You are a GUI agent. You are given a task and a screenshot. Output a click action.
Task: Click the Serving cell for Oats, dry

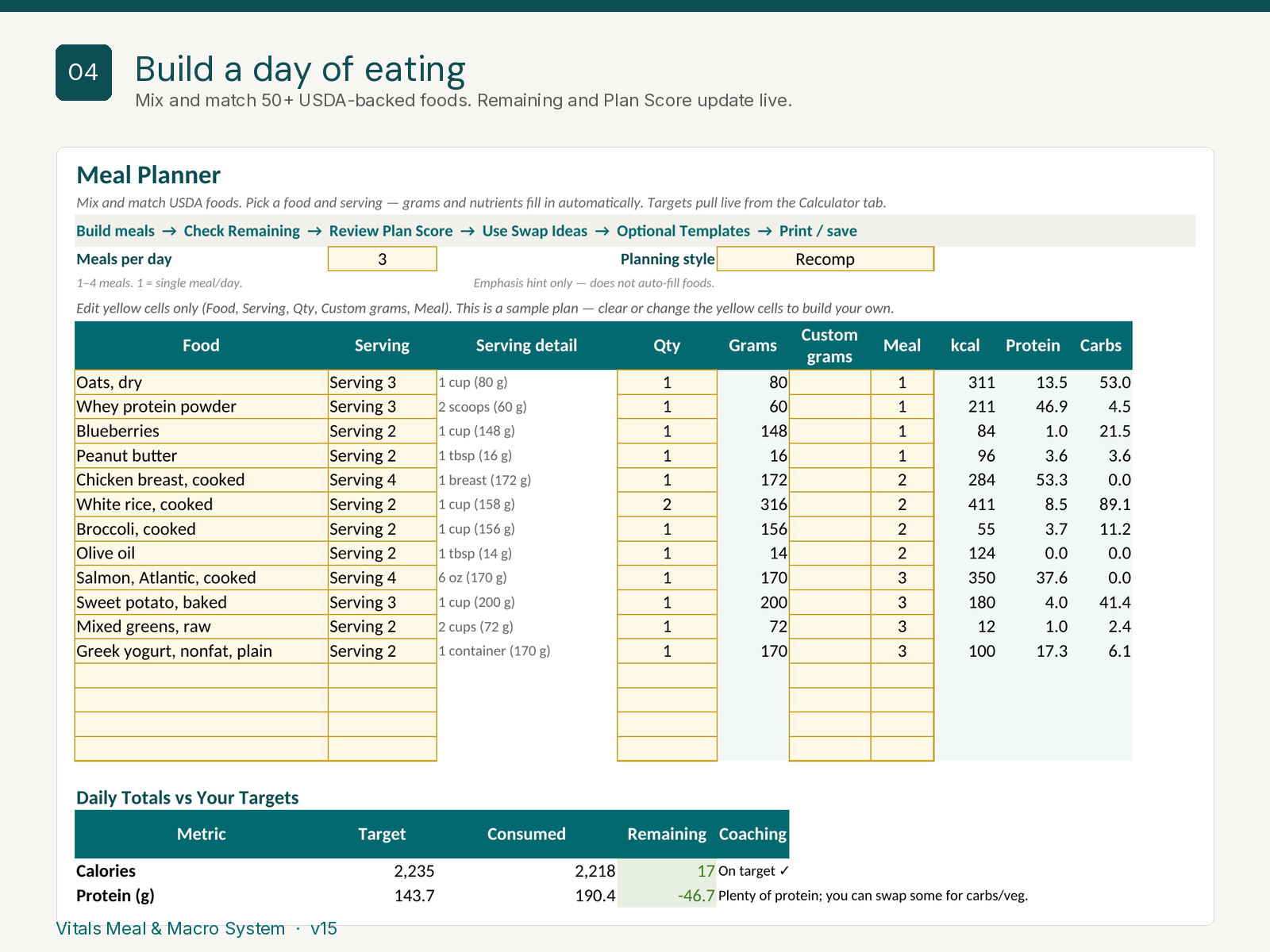click(383, 382)
